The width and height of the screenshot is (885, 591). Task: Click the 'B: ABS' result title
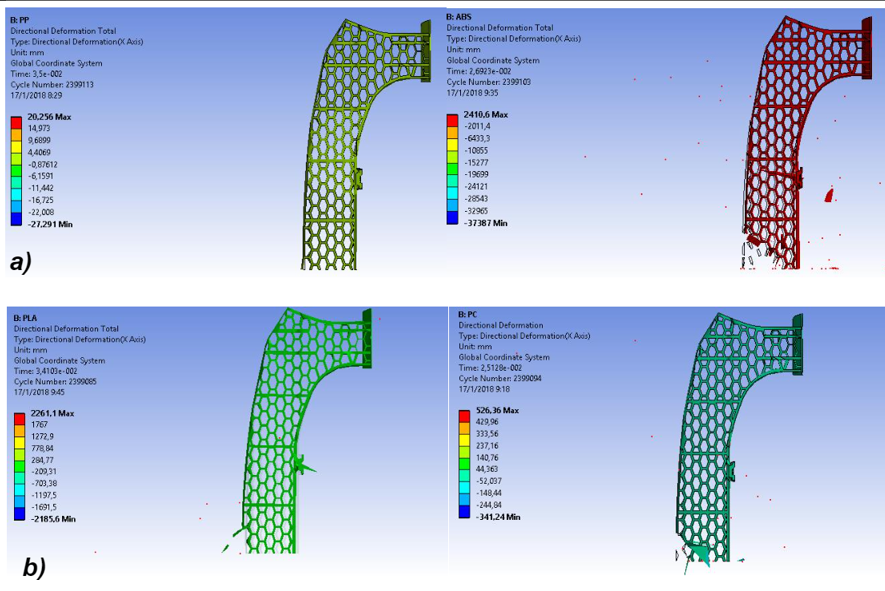(x=459, y=17)
